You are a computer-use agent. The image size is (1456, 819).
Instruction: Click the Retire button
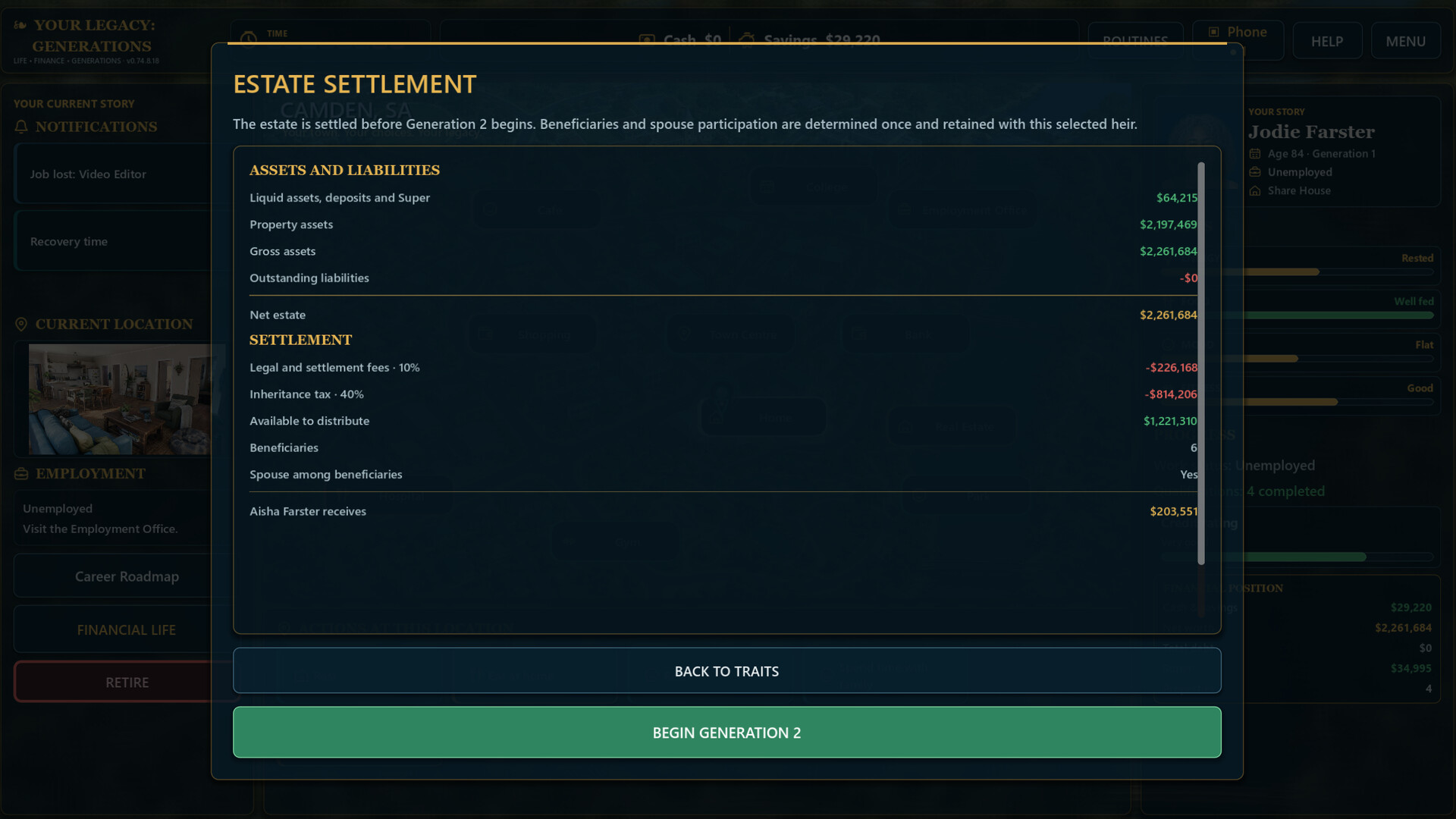click(x=127, y=682)
